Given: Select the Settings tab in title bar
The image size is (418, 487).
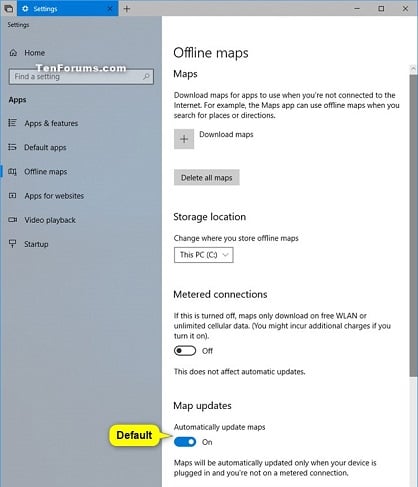Looking at the screenshot, I should pos(68,9).
